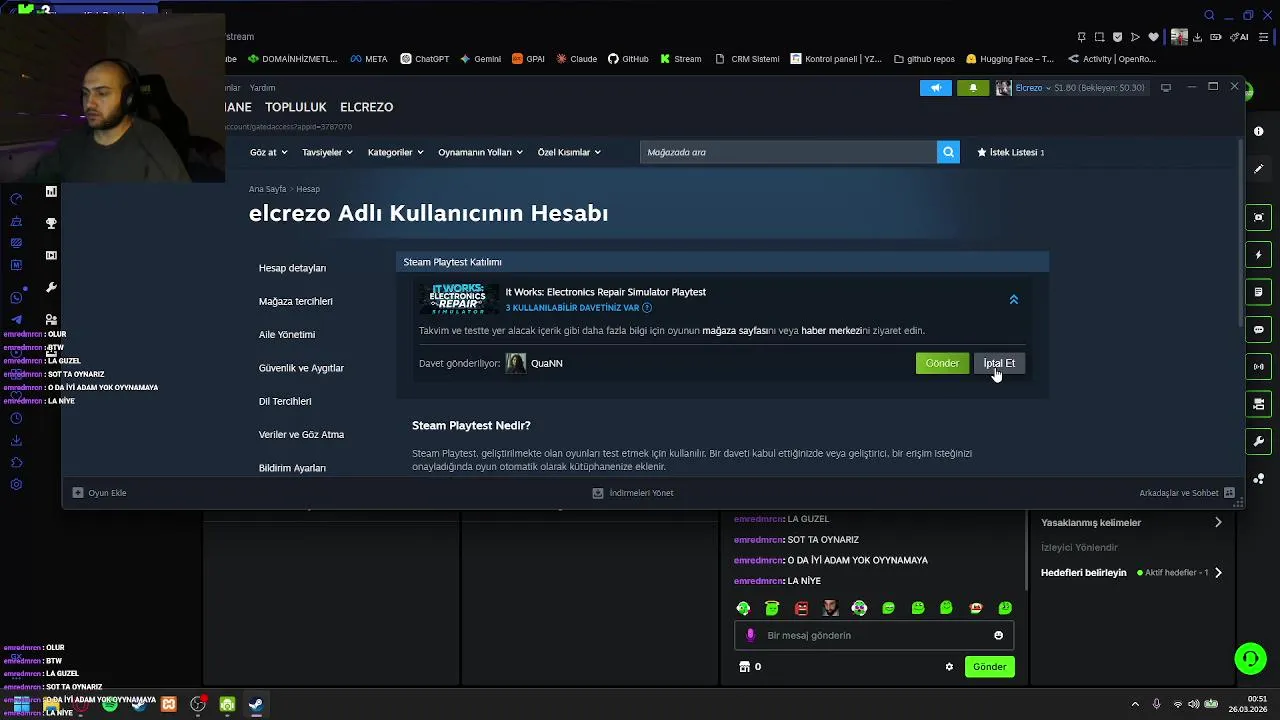Click right sidebar chat bubble icon
Viewport: 1280px width, 720px height.
coord(1258,329)
